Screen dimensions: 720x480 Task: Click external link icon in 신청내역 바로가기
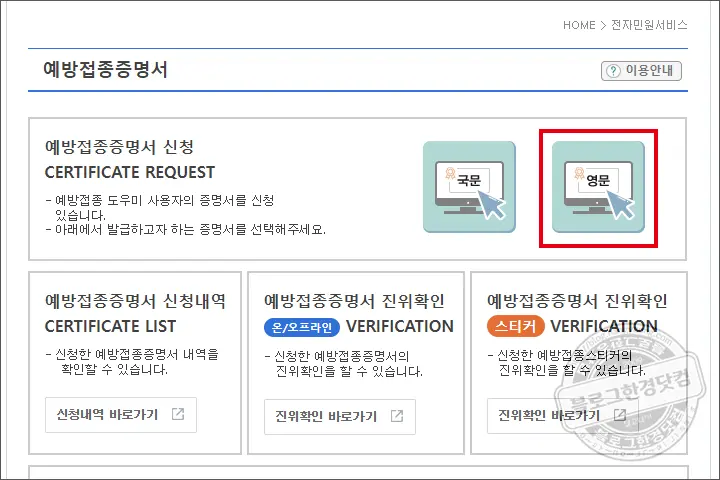click(x=178, y=414)
